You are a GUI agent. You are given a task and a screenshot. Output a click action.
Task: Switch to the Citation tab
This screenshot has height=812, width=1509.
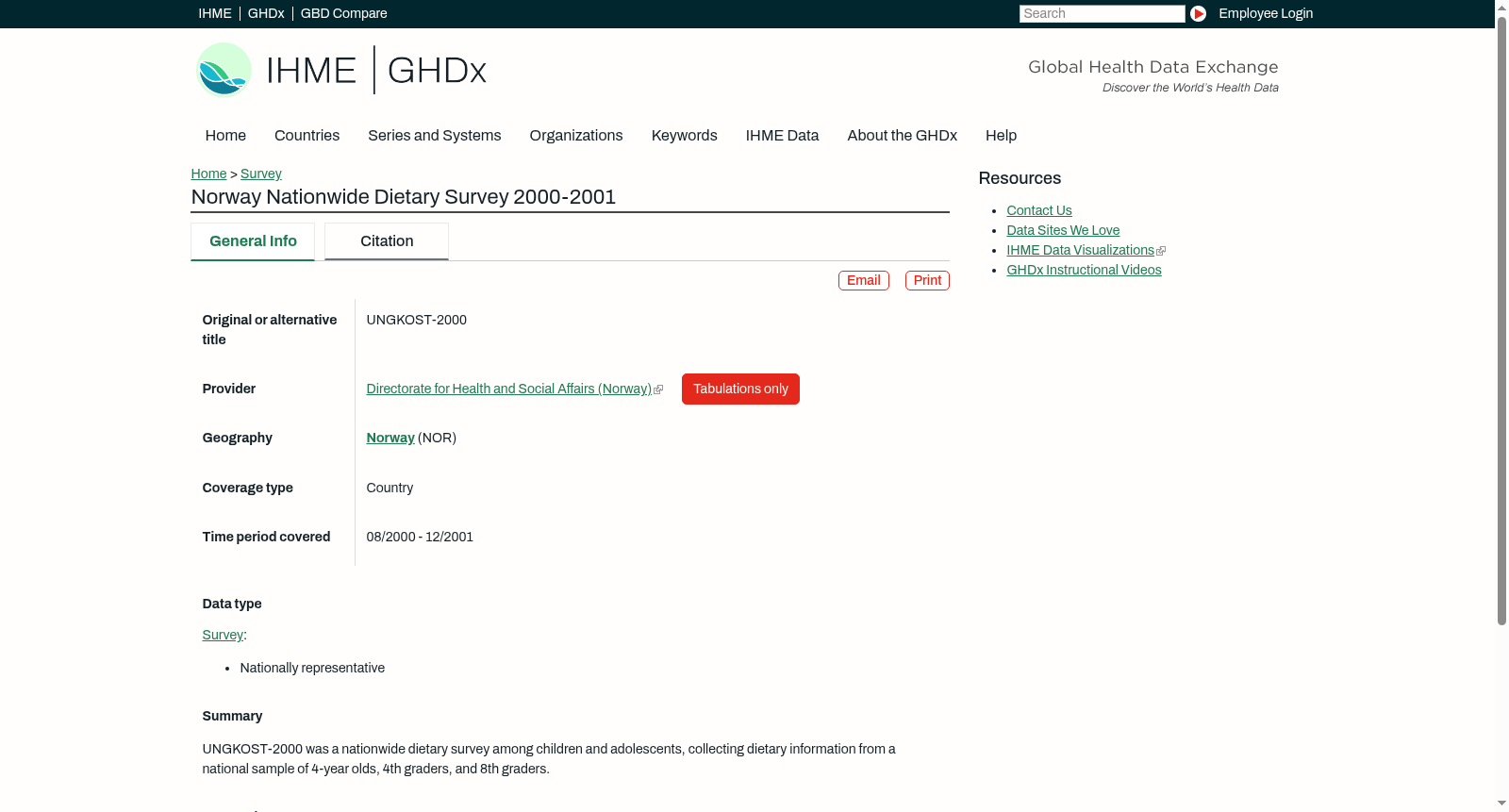pos(387,241)
